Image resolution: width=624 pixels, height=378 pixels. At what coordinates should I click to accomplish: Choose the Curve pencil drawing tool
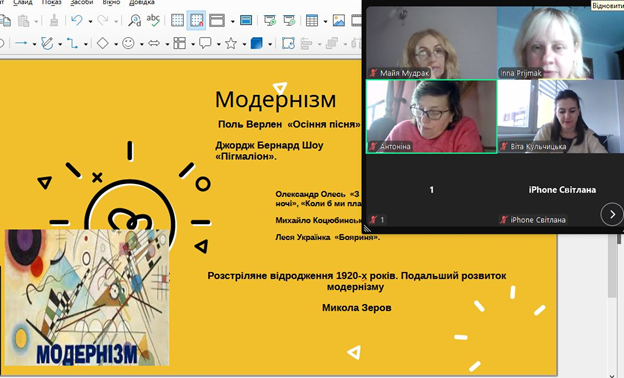[x=47, y=43]
